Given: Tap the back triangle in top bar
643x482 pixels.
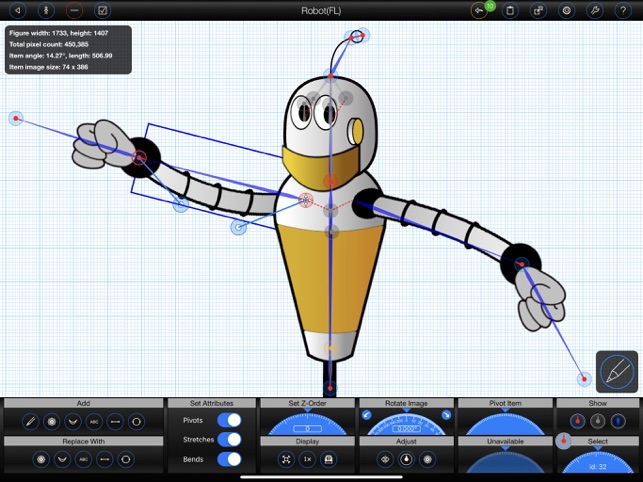Looking at the screenshot, I should [x=18, y=11].
